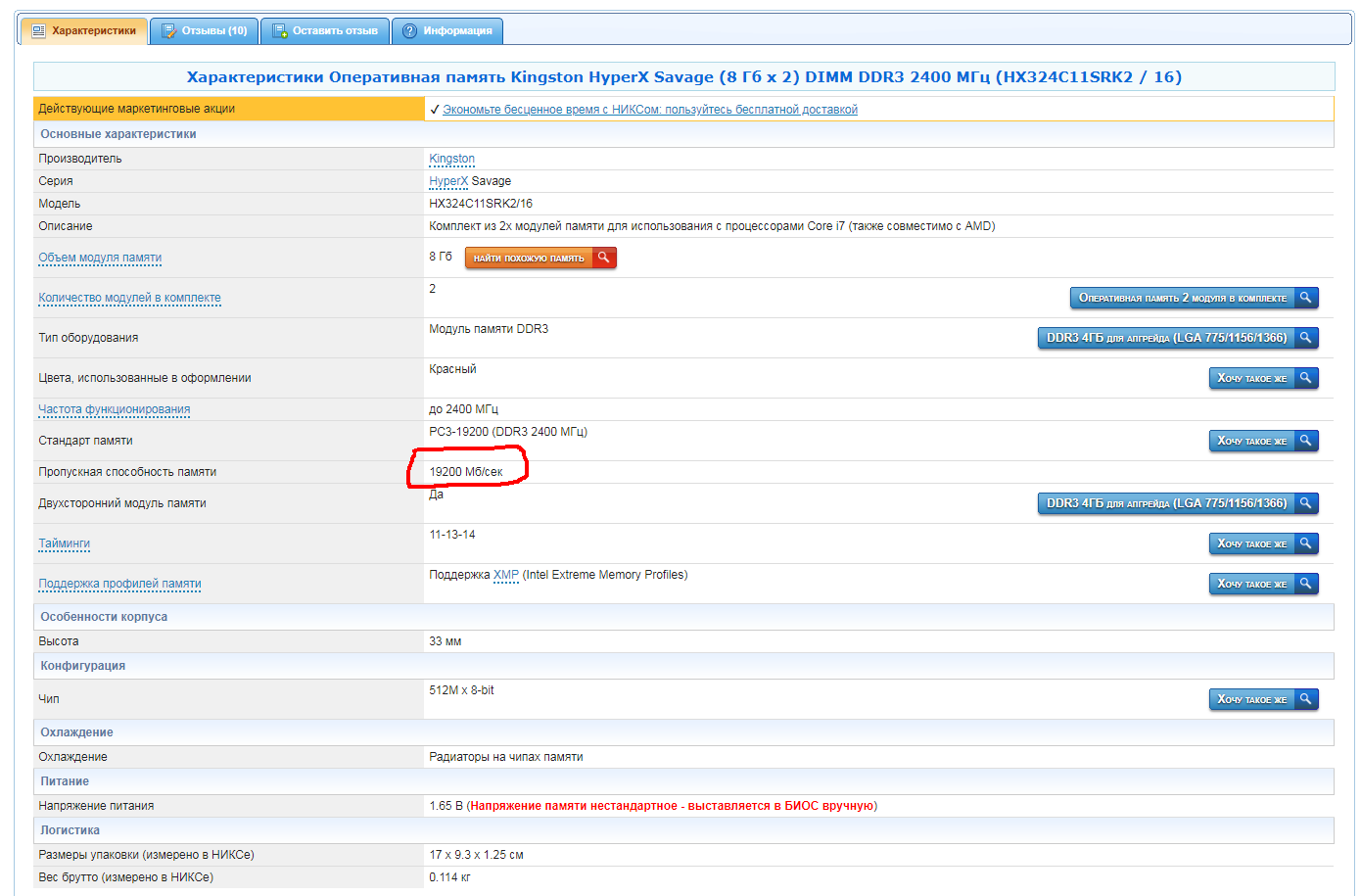The height and width of the screenshot is (896, 1361).
Task: Select the 33 мм height value
Action: [446, 641]
